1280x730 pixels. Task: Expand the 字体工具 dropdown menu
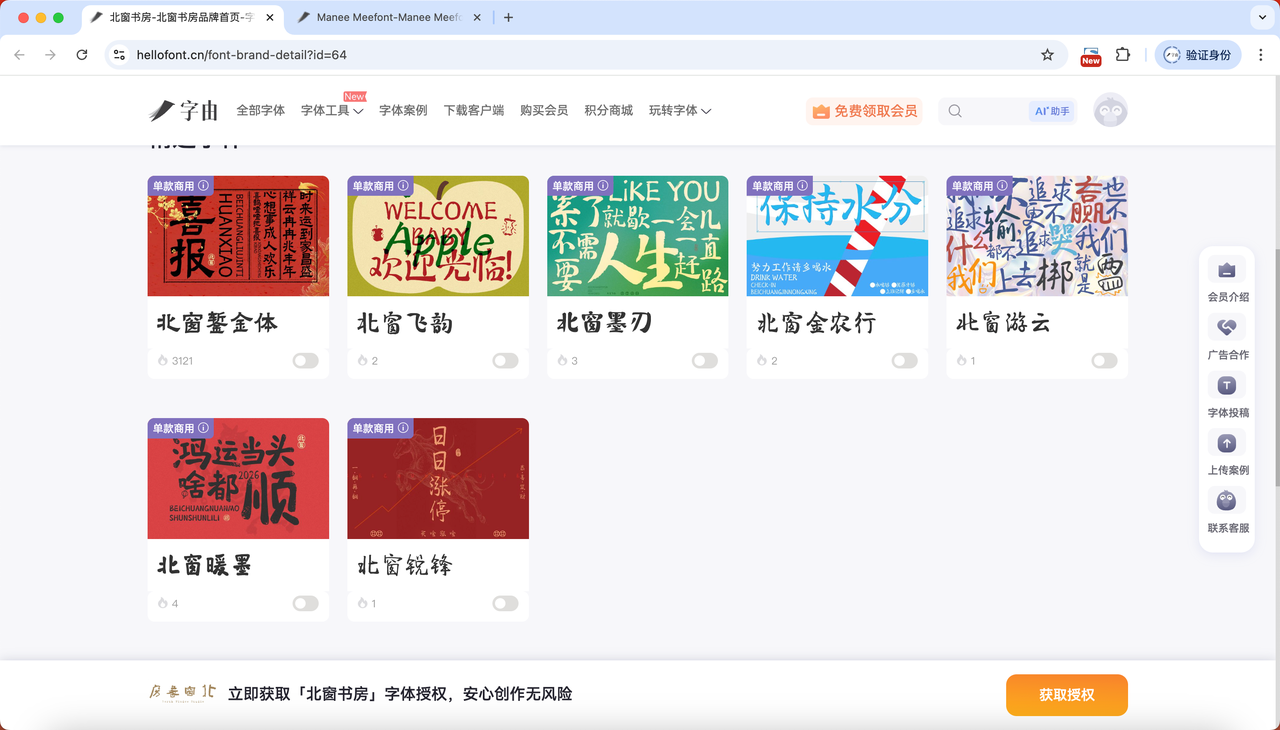(331, 111)
